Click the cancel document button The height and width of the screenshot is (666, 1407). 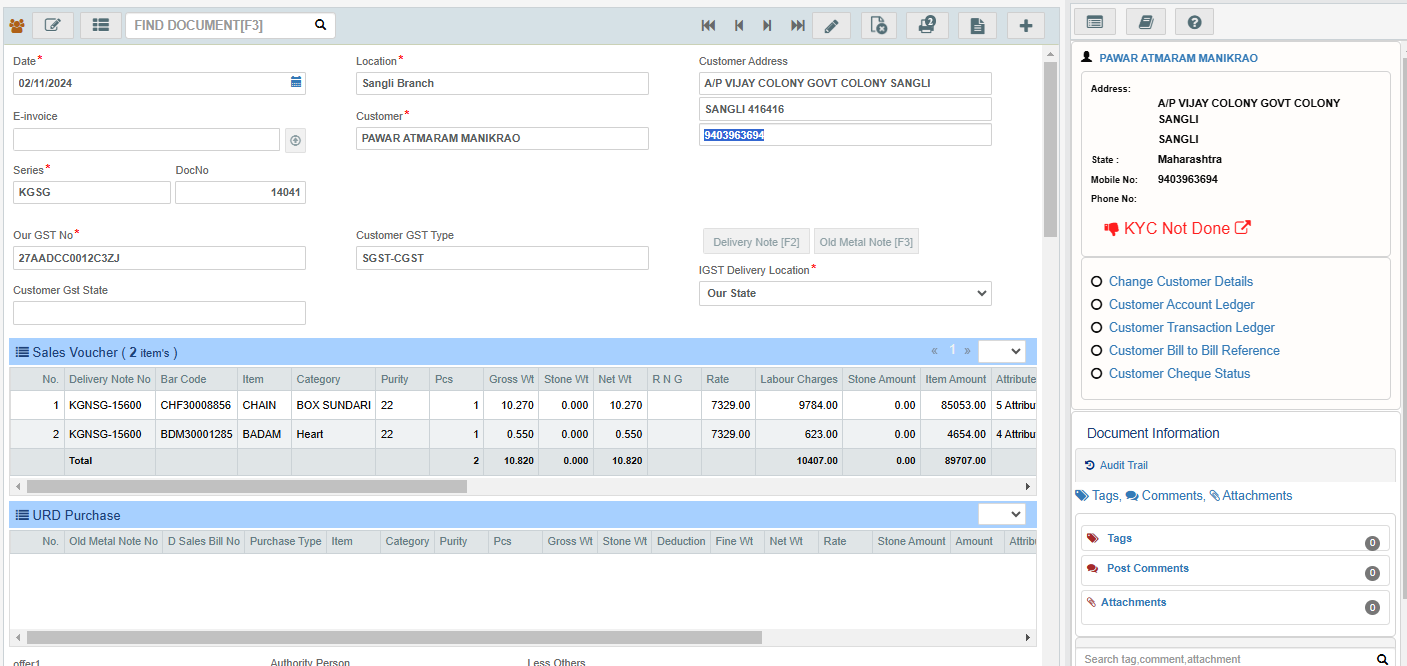pos(878,26)
